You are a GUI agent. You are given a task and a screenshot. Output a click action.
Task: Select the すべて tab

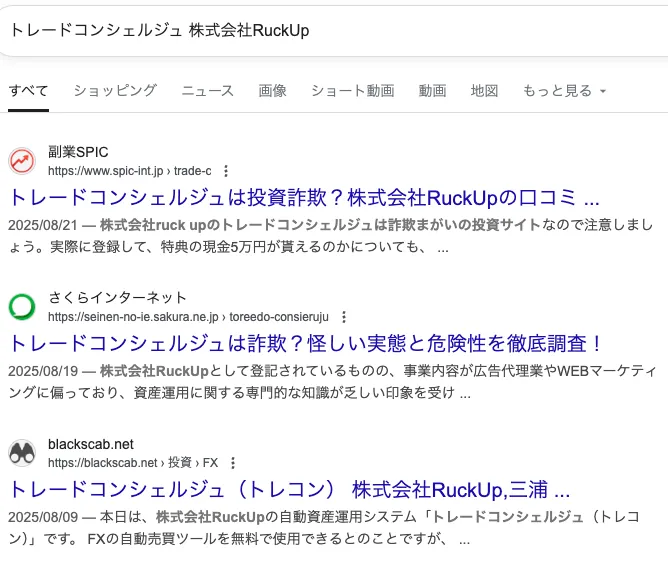[29, 91]
